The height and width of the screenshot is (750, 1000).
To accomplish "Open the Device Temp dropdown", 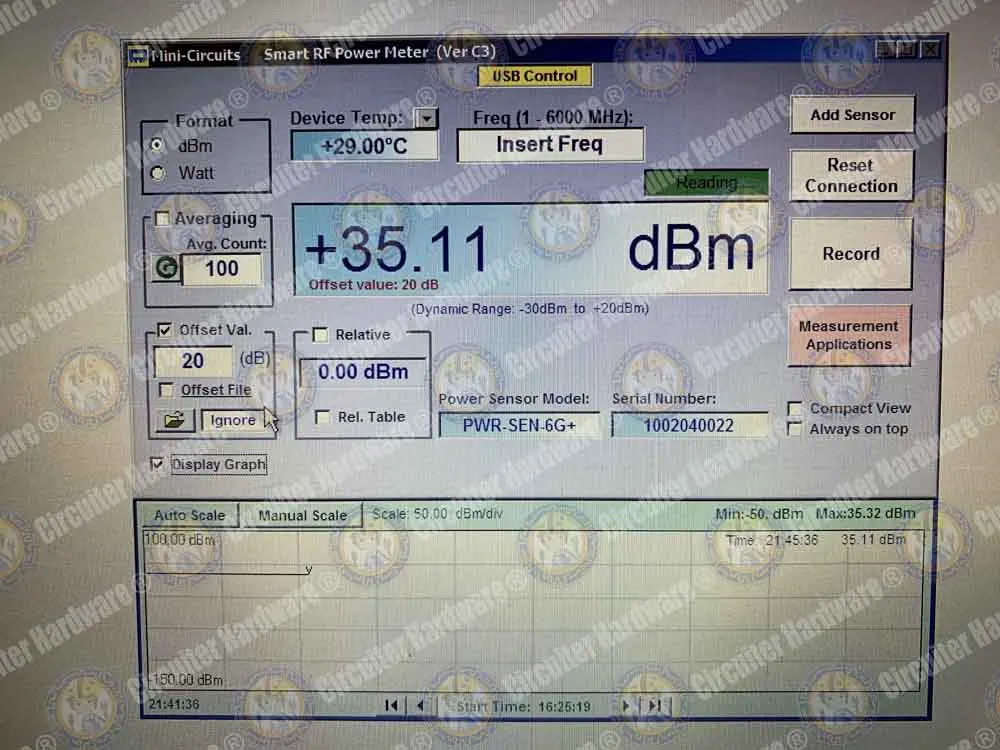I will (x=426, y=117).
